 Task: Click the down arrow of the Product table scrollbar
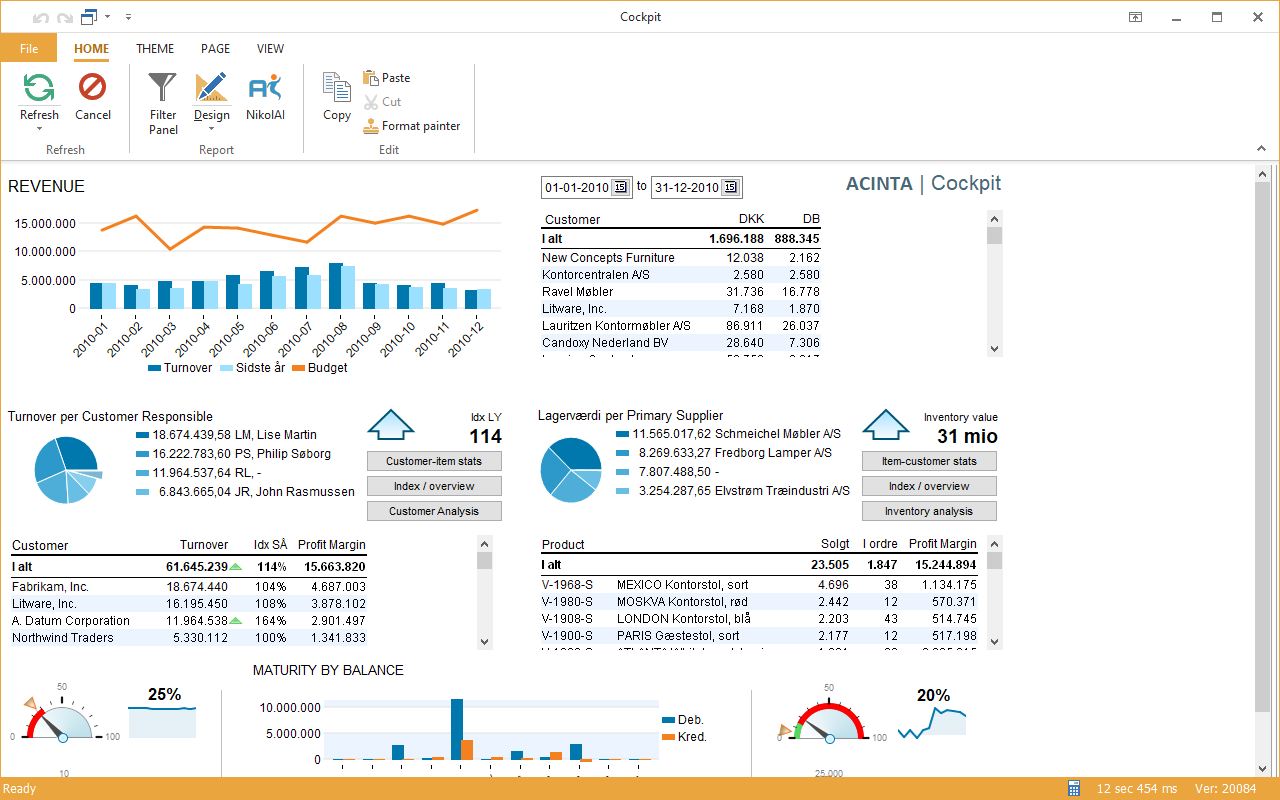pos(994,641)
